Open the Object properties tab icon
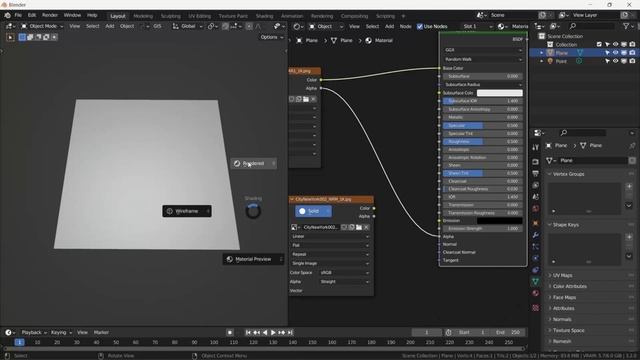This screenshot has width=640, height=360. click(536, 223)
